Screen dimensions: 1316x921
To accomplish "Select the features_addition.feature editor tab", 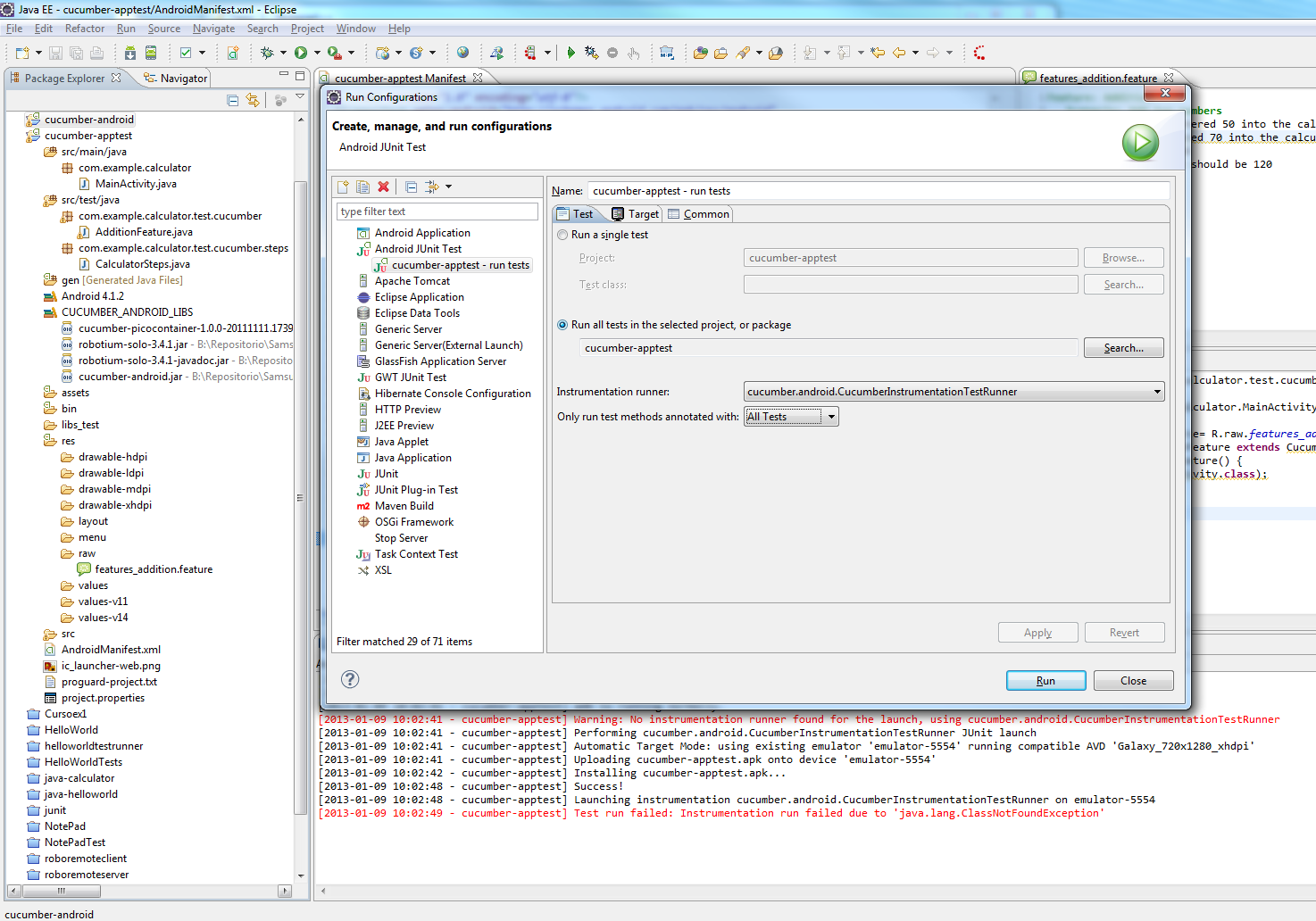I will pyautogui.click(x=1097, y=79).
